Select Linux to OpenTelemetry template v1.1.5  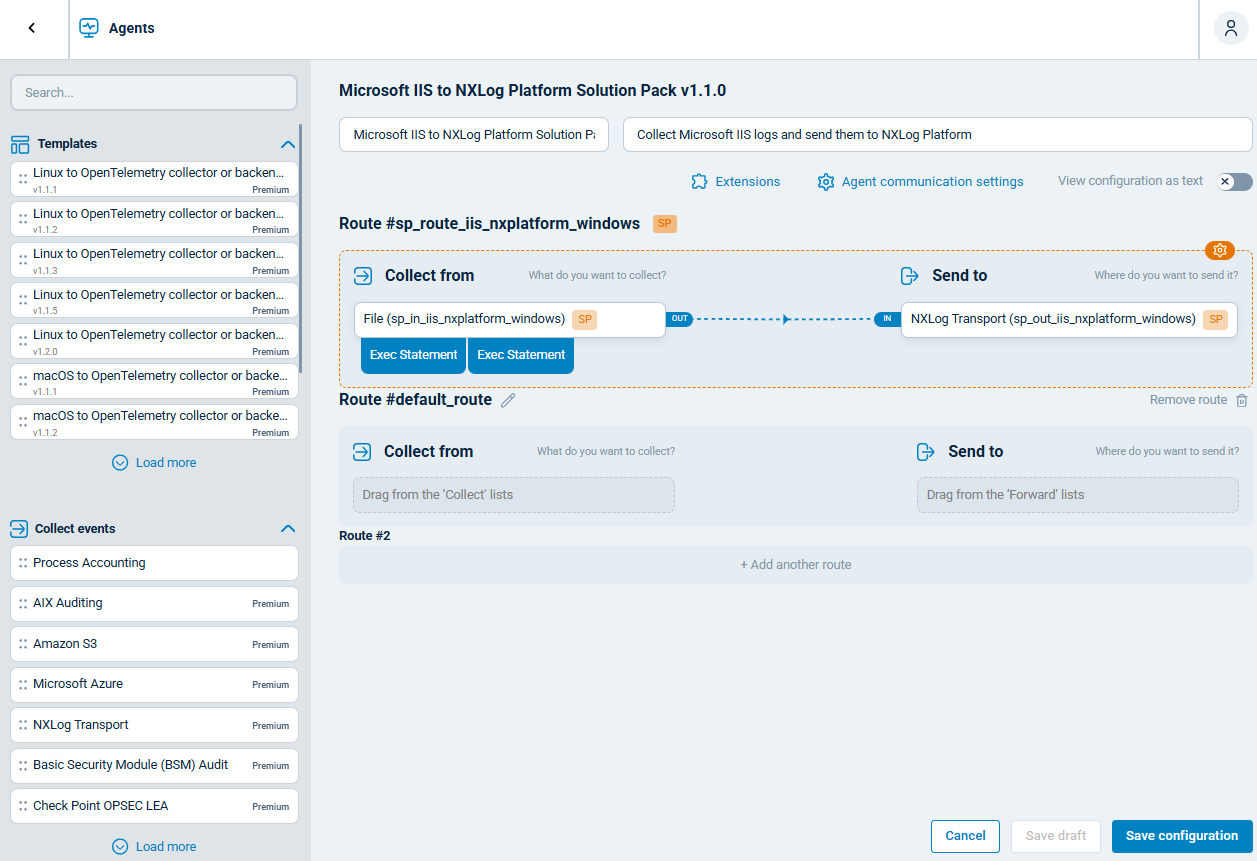[x=154, y=301]
